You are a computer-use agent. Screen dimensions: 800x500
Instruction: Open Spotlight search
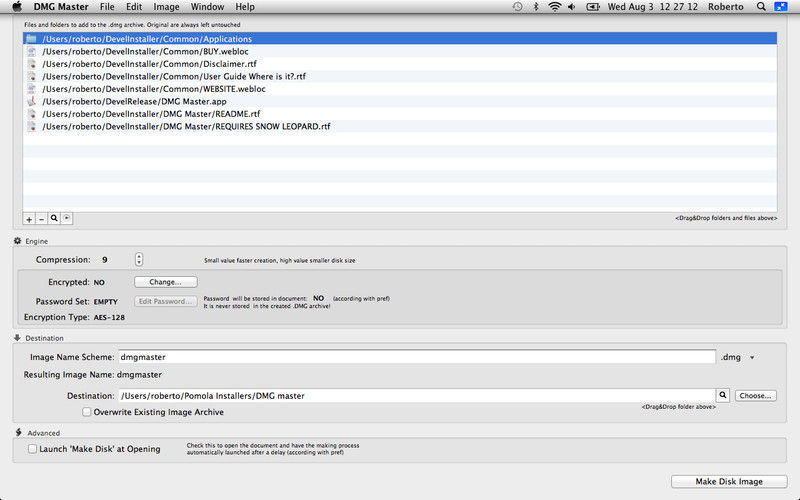pyautogui.click(x=761, y=7)
